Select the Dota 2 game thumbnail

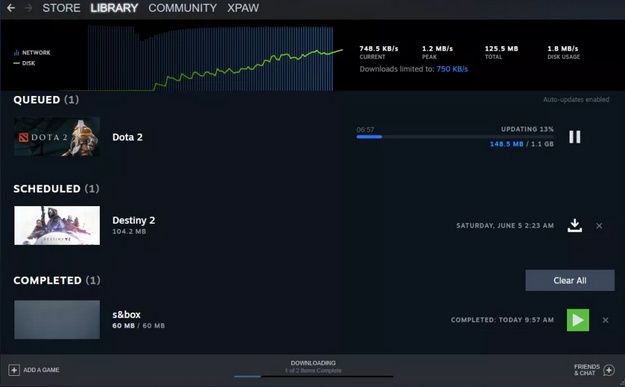[57, 137]
